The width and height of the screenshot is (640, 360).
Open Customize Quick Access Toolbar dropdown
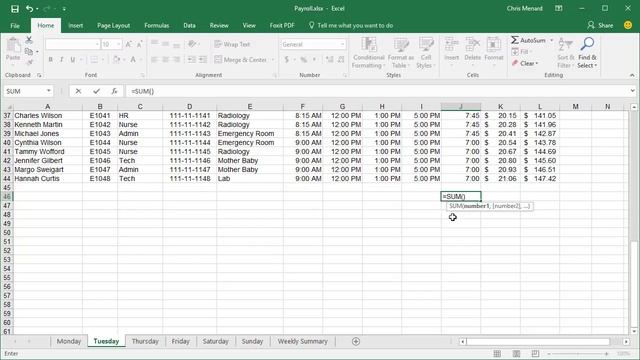point(64,9)
